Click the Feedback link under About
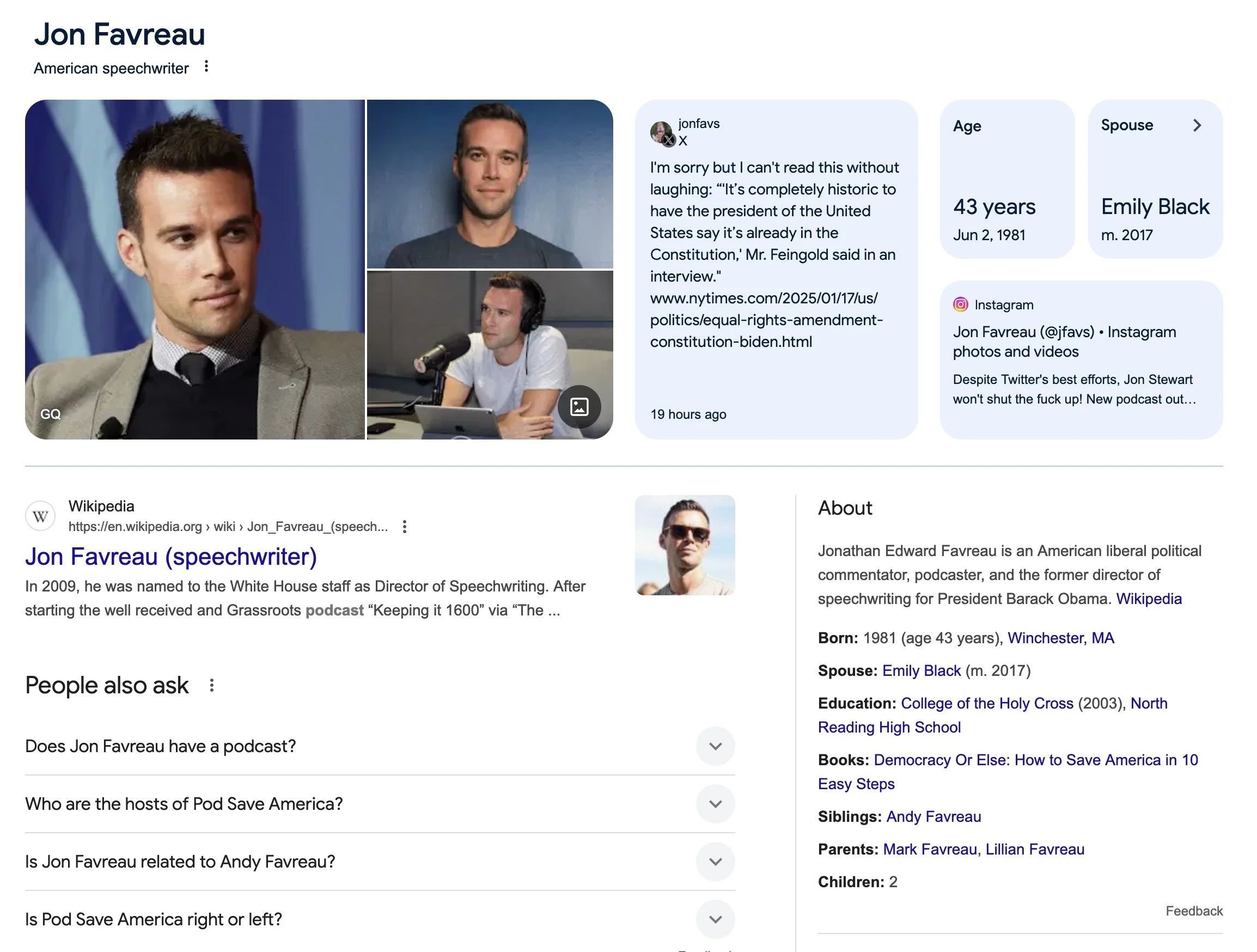The image size is (1257, 952). 1193,911
